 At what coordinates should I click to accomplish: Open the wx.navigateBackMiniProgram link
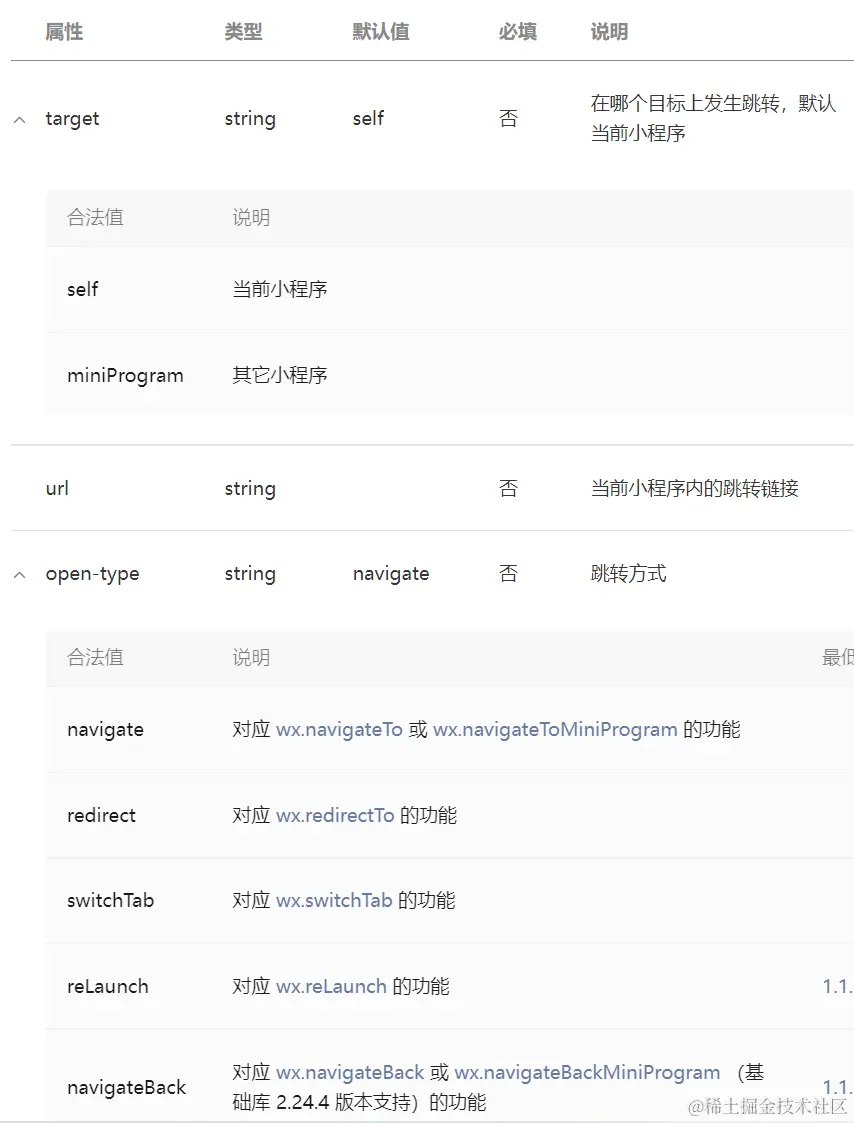[587, 1072]
